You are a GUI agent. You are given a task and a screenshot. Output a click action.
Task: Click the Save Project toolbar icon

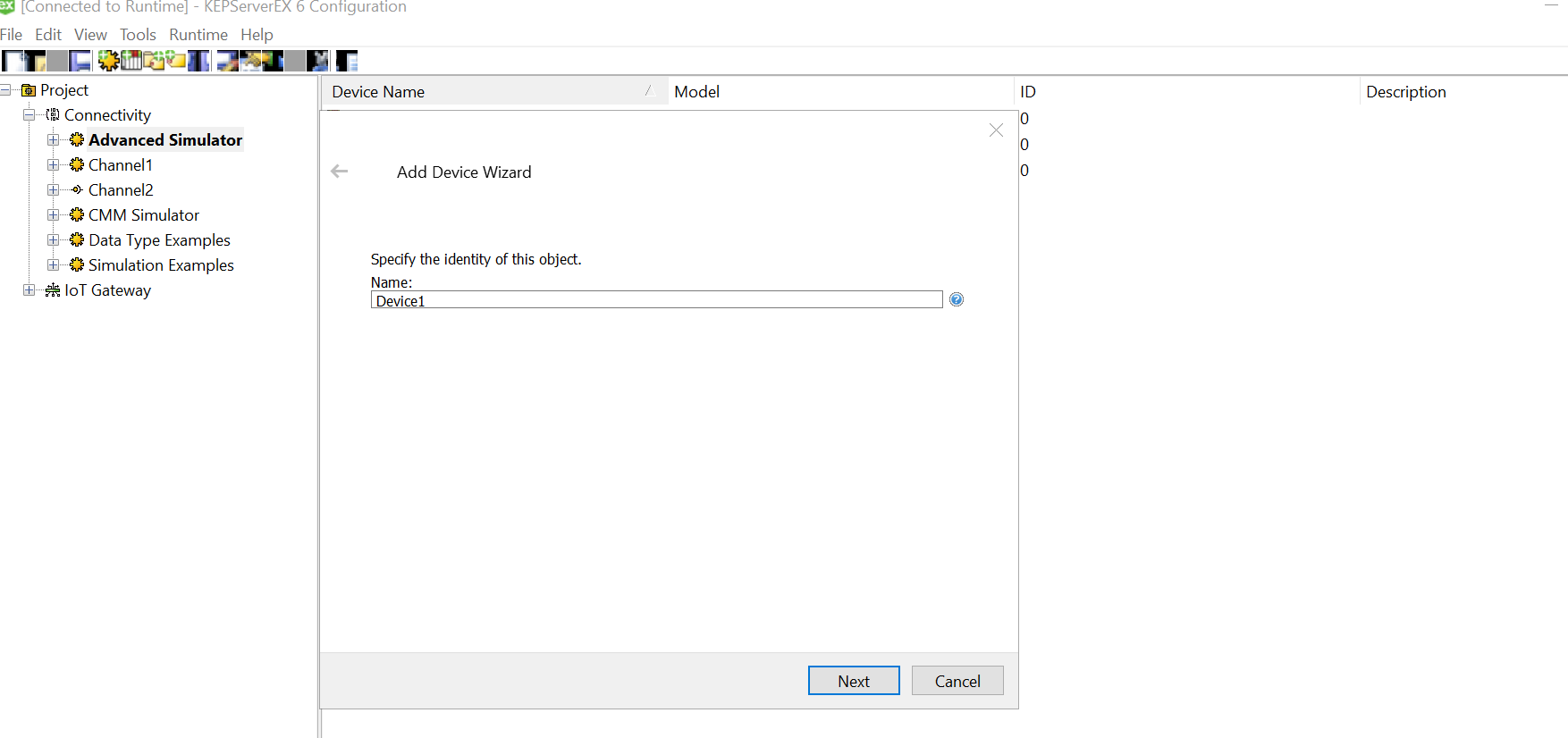pyautogui.click(x=80, y=61)
